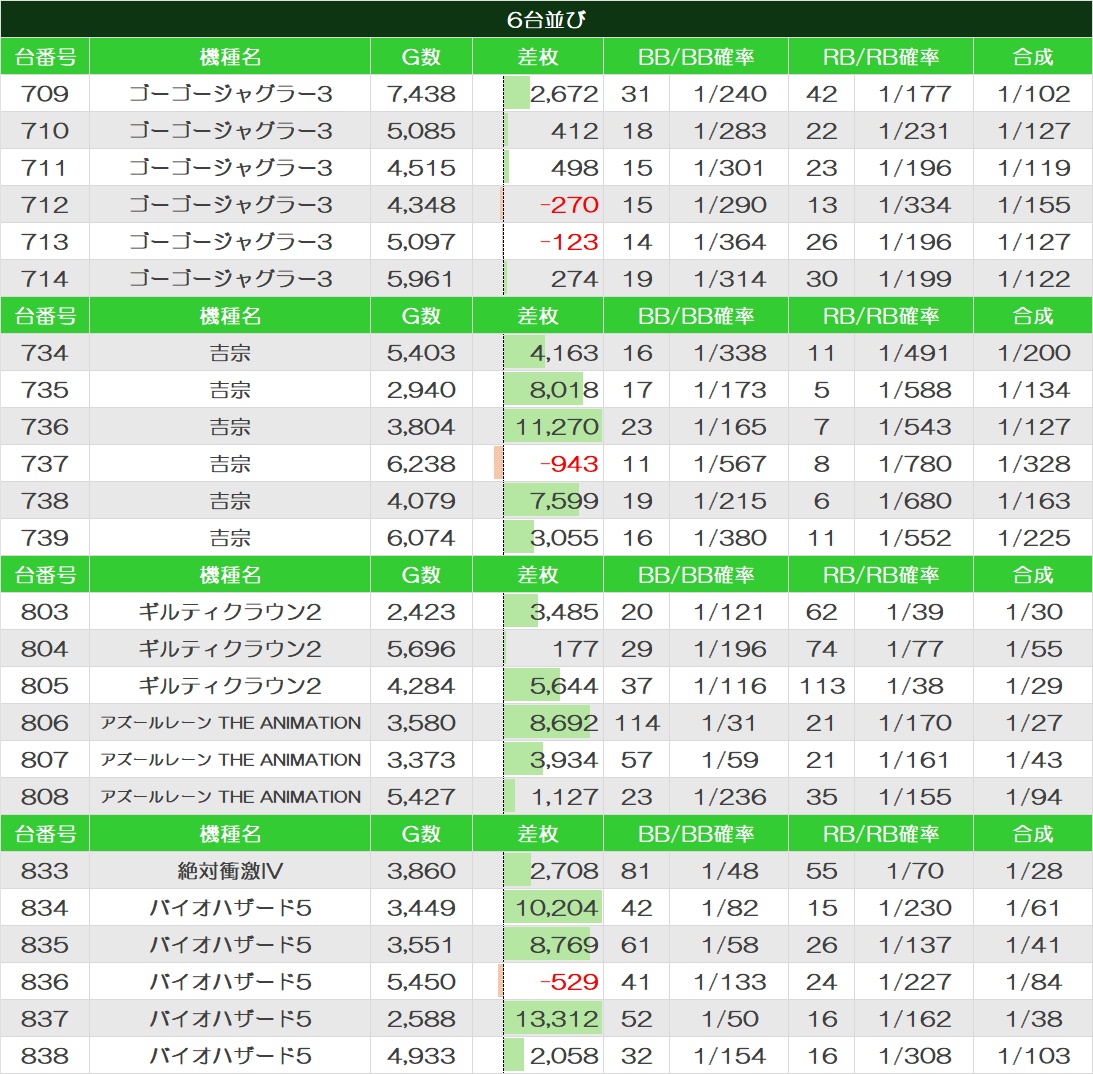Click the red -529 差枚 value
This screenshot has width=1093, height=1074.
coord(569,981)
